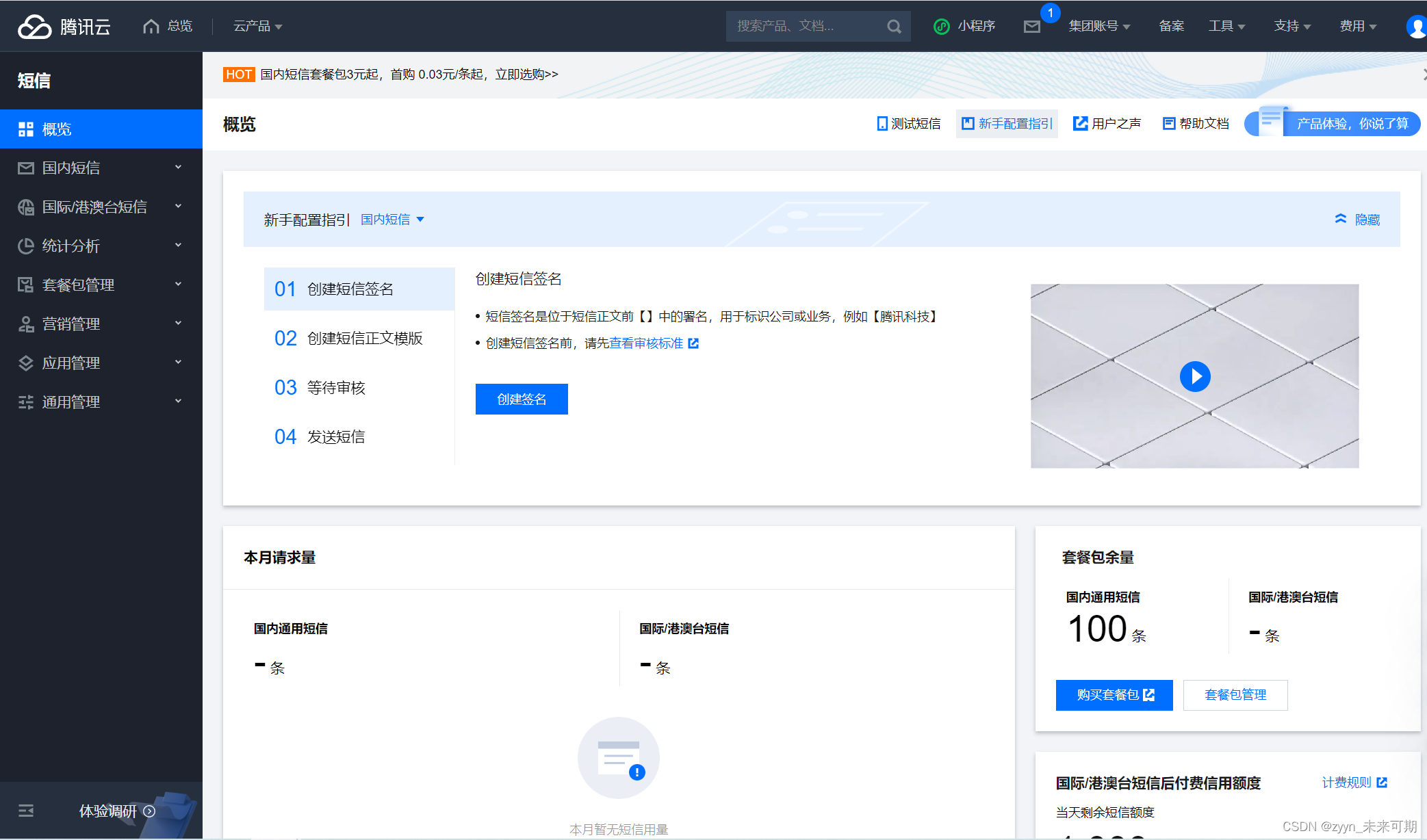Select step 01 创建短信签名
The image size is (1427, 840).
pos(359,289)
